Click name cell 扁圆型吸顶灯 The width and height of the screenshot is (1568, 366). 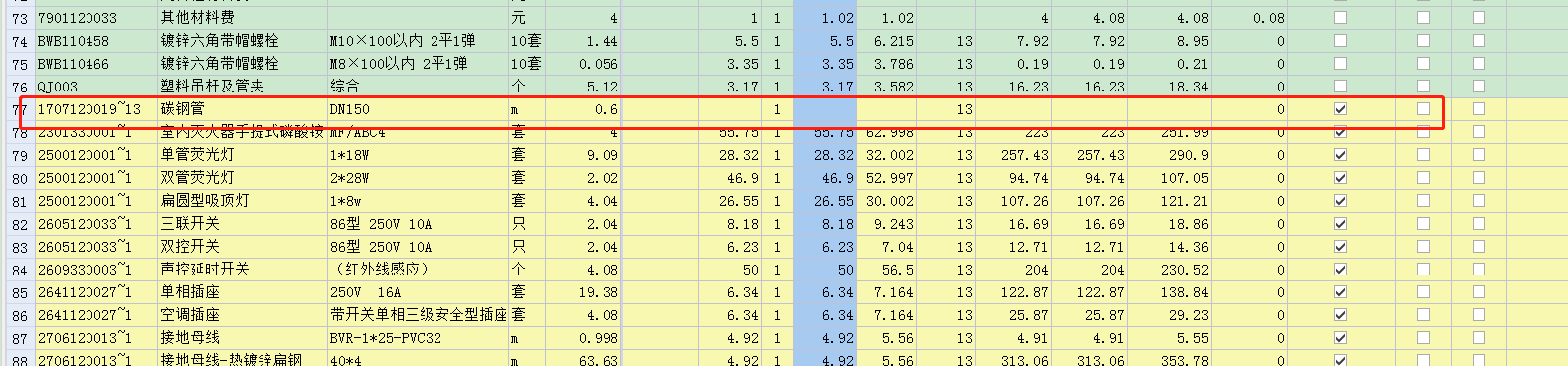pyautogui.click(x=242, y=201)
